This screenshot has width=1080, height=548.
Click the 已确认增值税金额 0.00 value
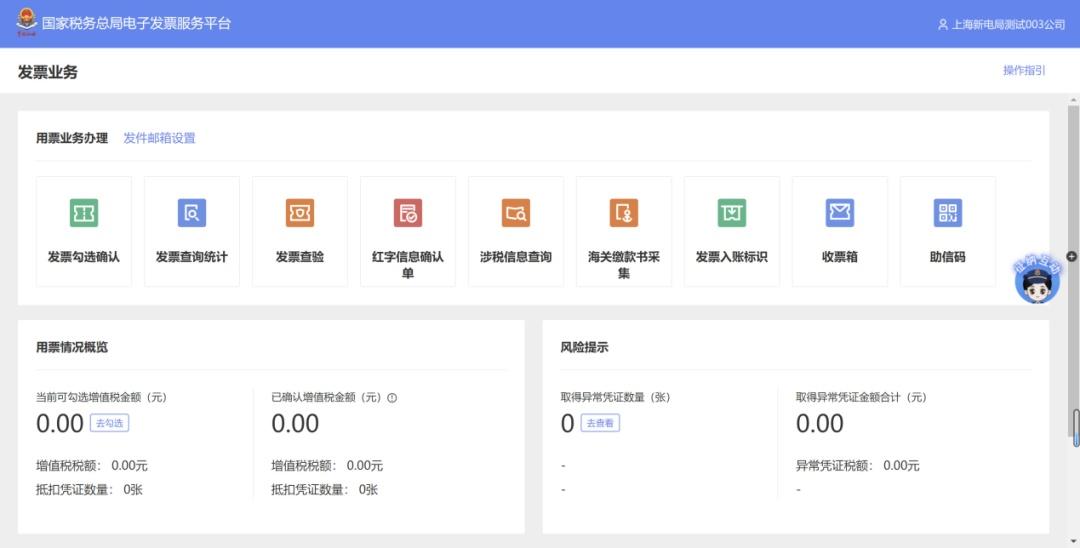[295, 423]
